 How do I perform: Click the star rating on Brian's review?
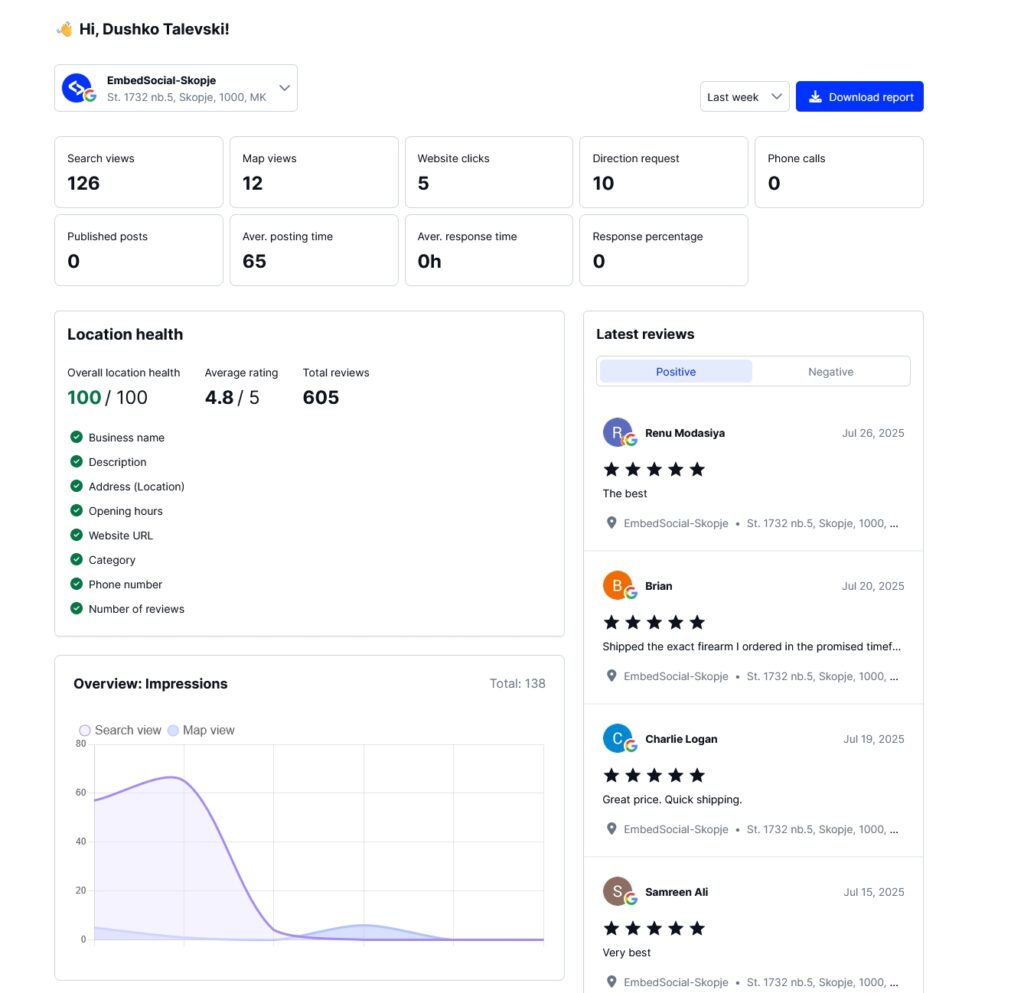654,622
